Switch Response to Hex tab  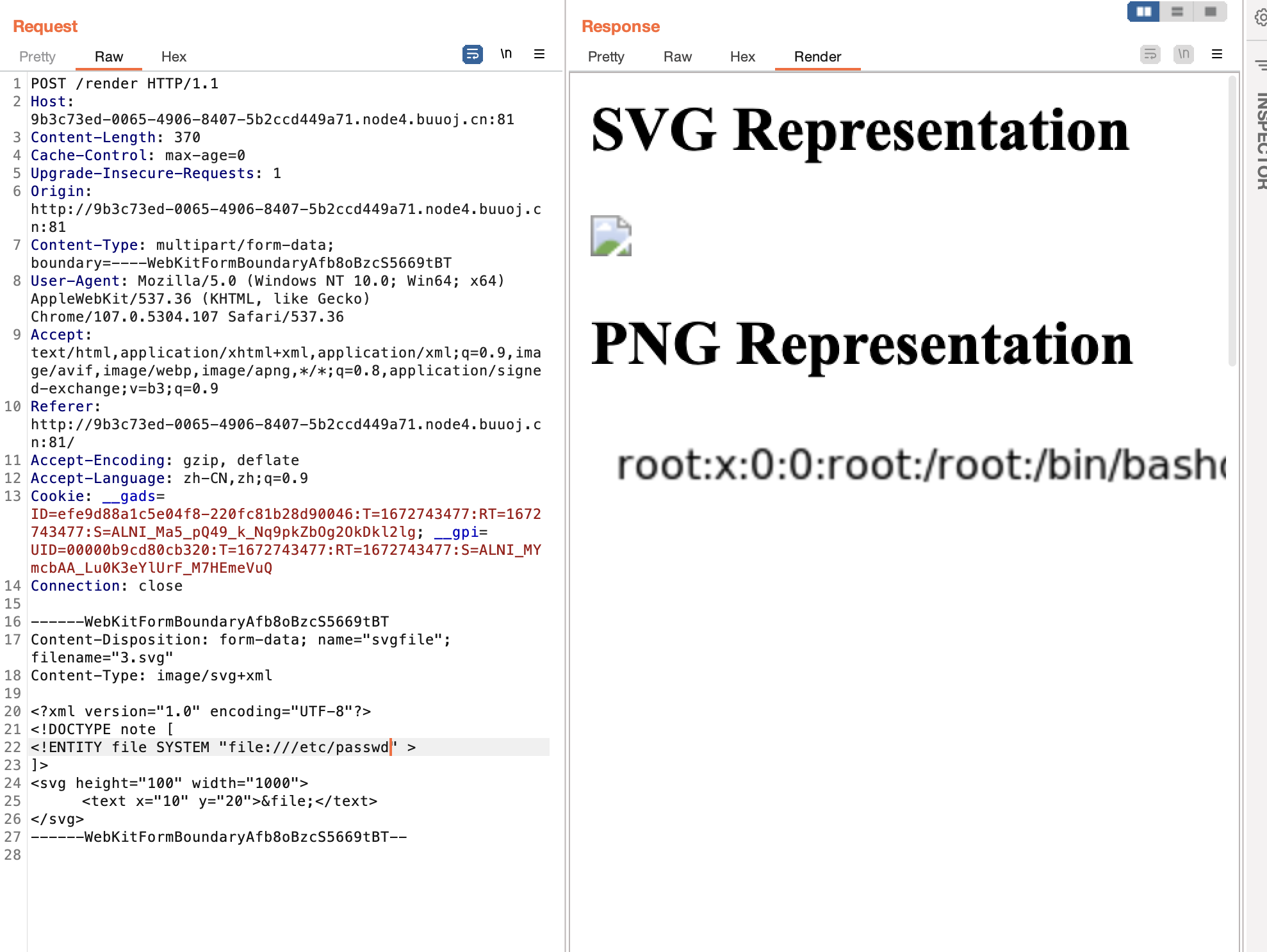[742, 56]
